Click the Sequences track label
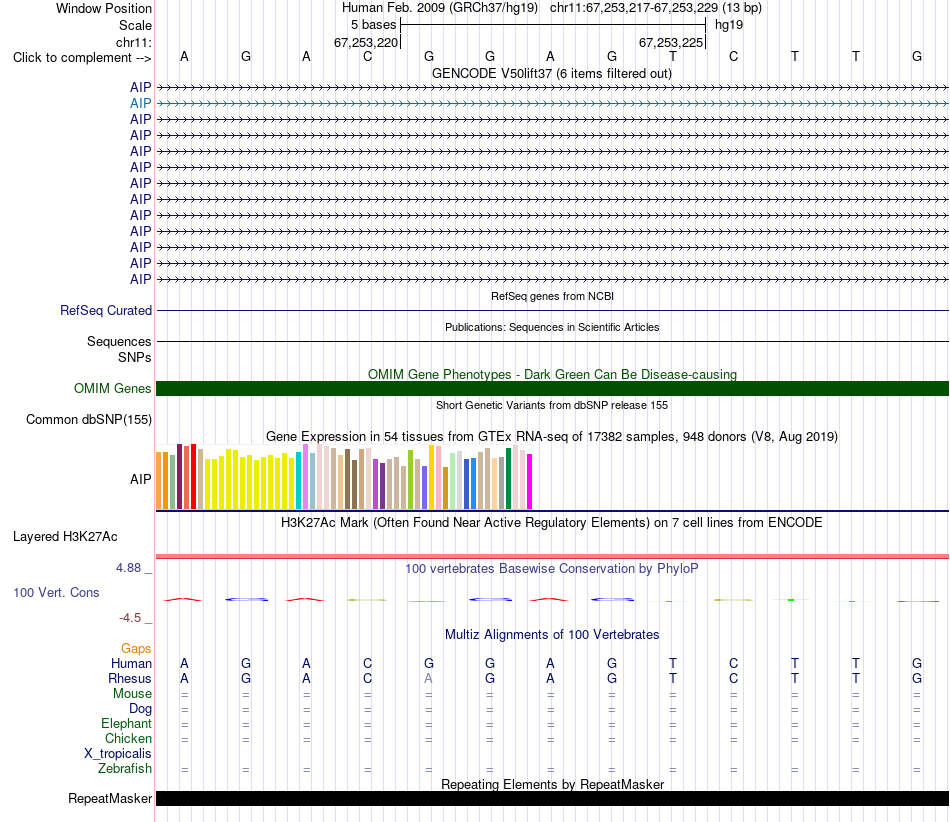 (119, 342)
